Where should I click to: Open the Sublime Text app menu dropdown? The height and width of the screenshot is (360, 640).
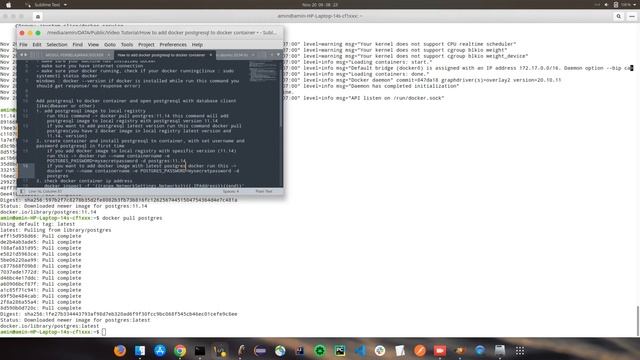(46, 4)
